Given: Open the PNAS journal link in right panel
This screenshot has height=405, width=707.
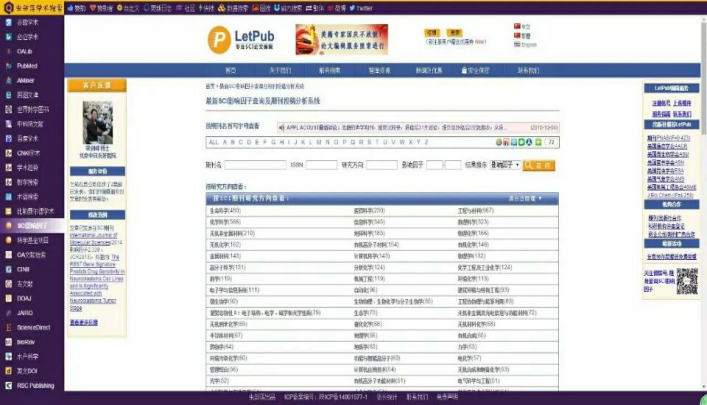Looking at the screenshot, I should [x=668, y=138].
